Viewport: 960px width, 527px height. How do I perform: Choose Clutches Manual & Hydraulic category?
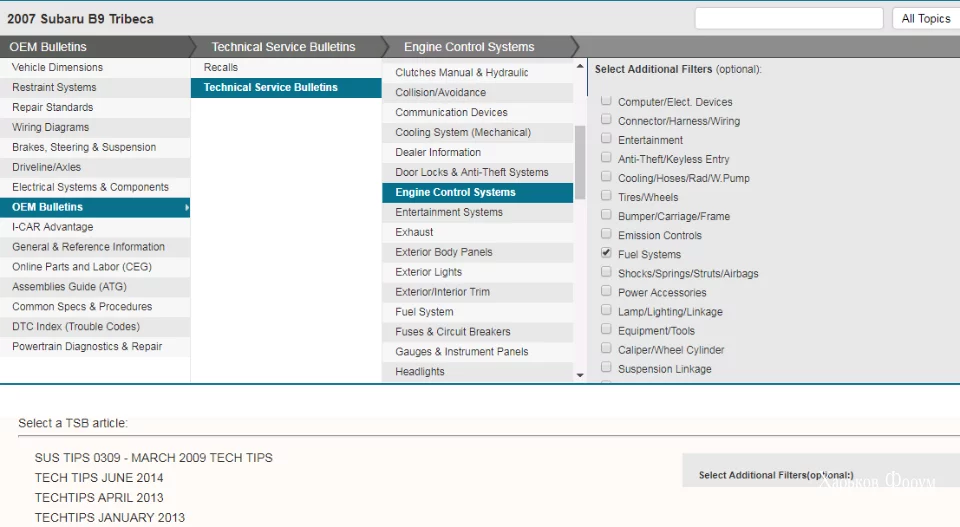pyautogui.click(x=478, y=72)
